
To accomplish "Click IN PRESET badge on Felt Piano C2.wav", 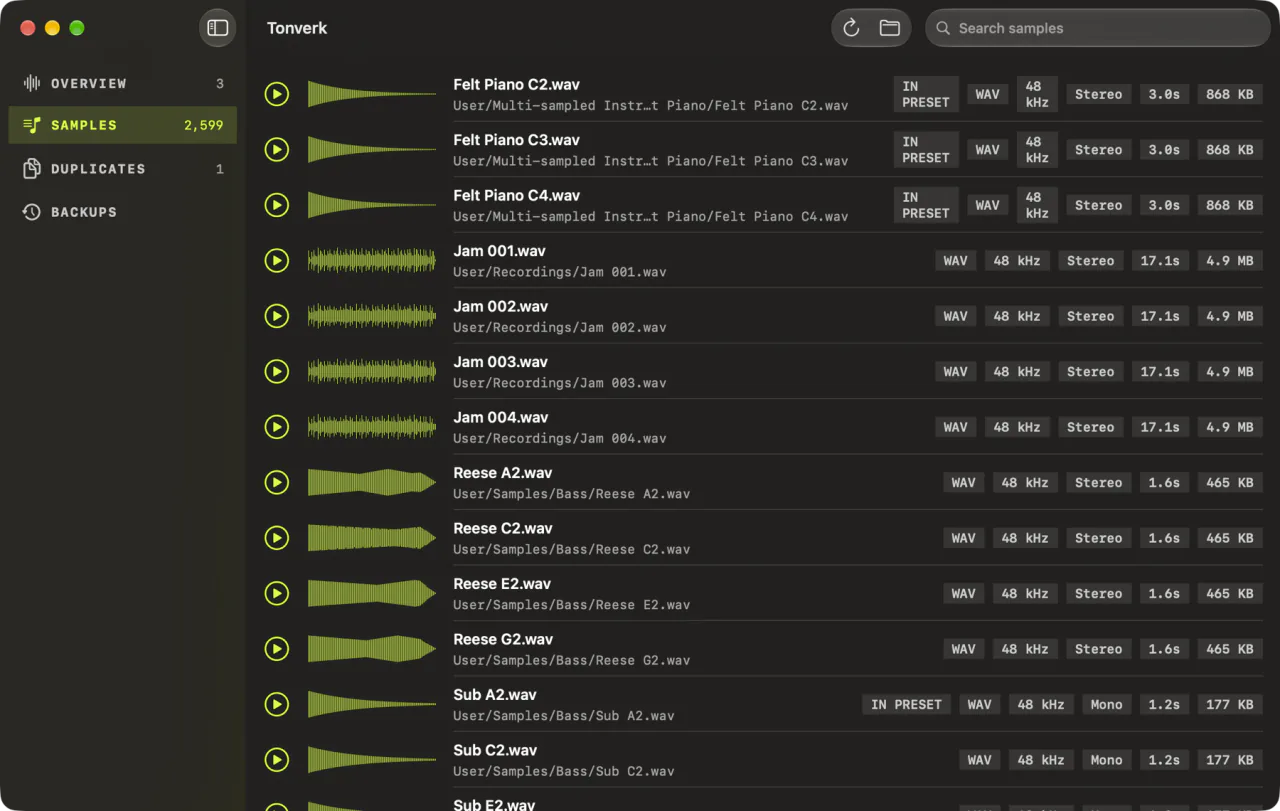I will [x=926, y=94].
